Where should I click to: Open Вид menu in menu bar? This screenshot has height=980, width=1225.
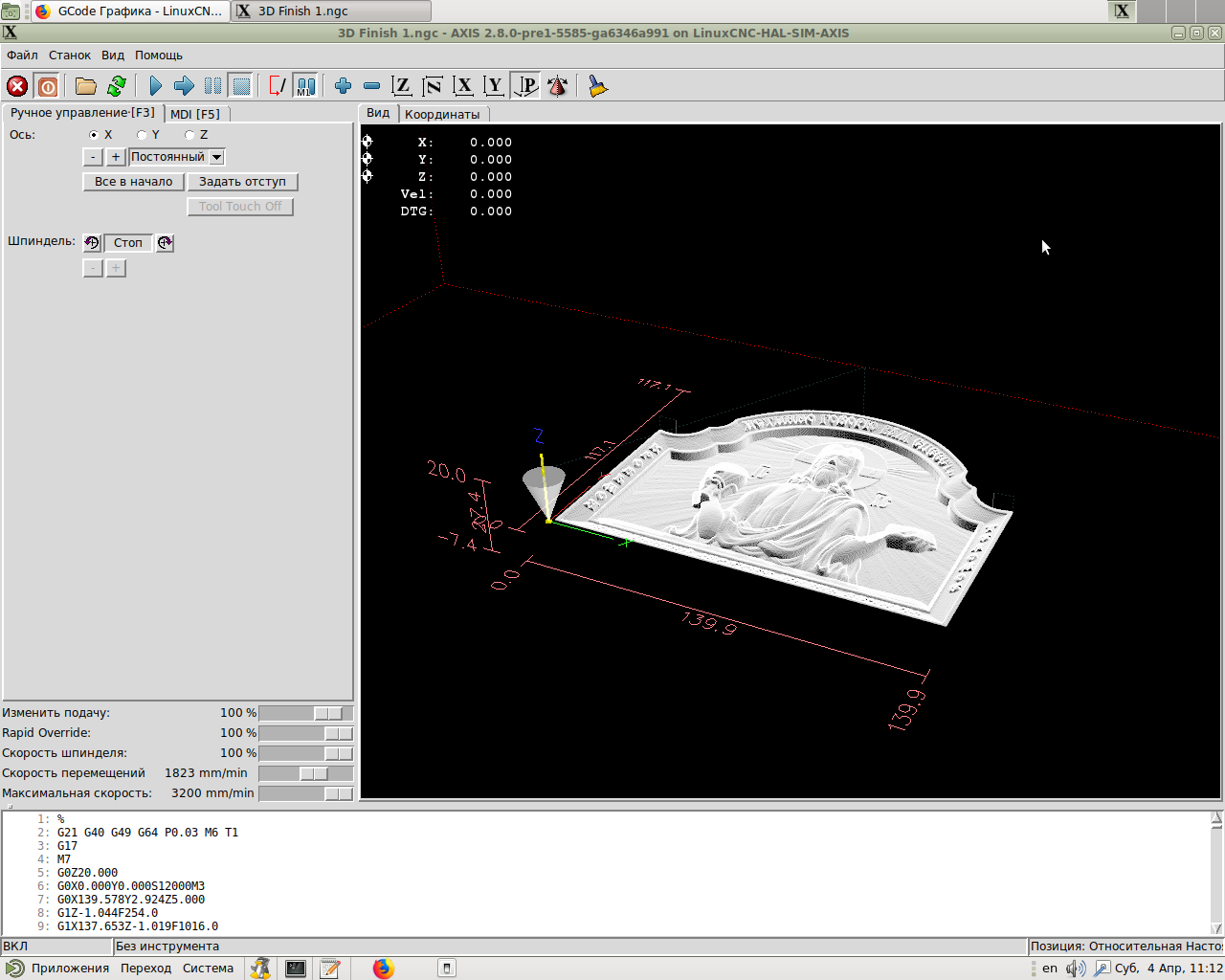[113, 56]
